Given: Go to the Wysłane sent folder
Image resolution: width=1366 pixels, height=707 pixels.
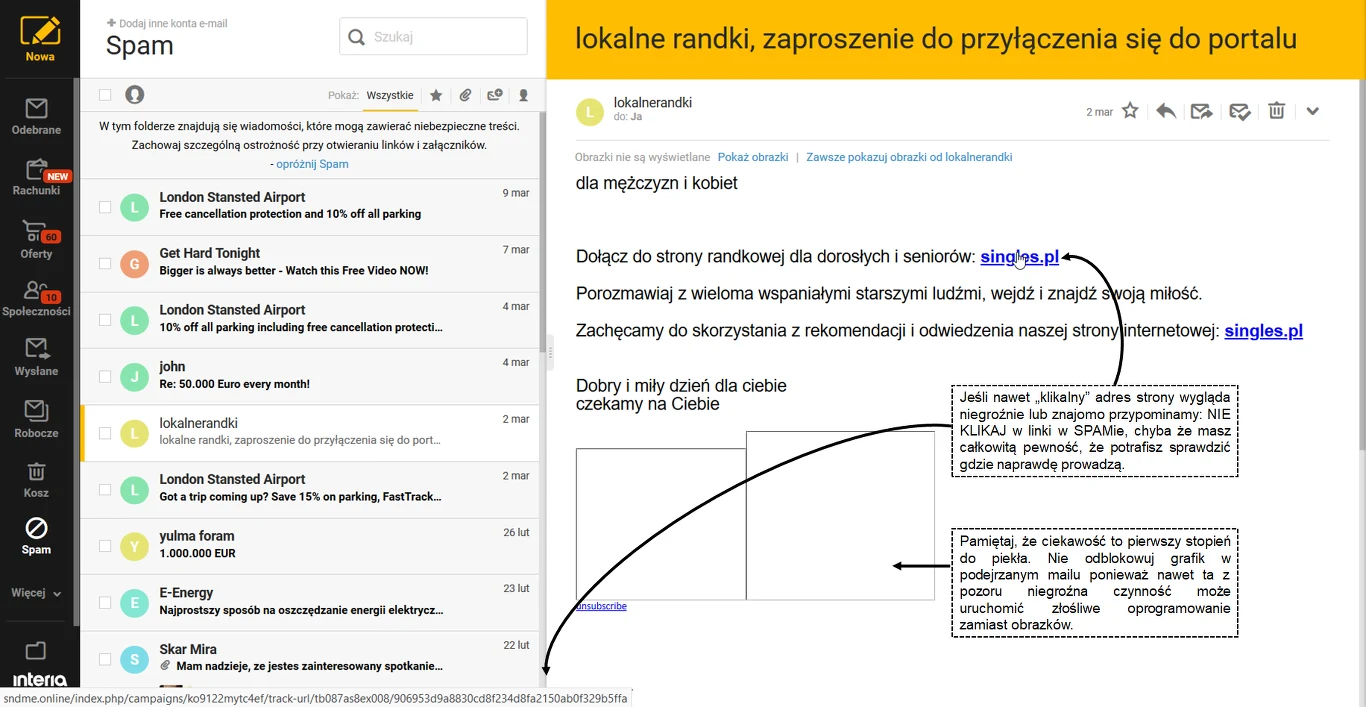Looking at the screenshot, I should 36,357.
